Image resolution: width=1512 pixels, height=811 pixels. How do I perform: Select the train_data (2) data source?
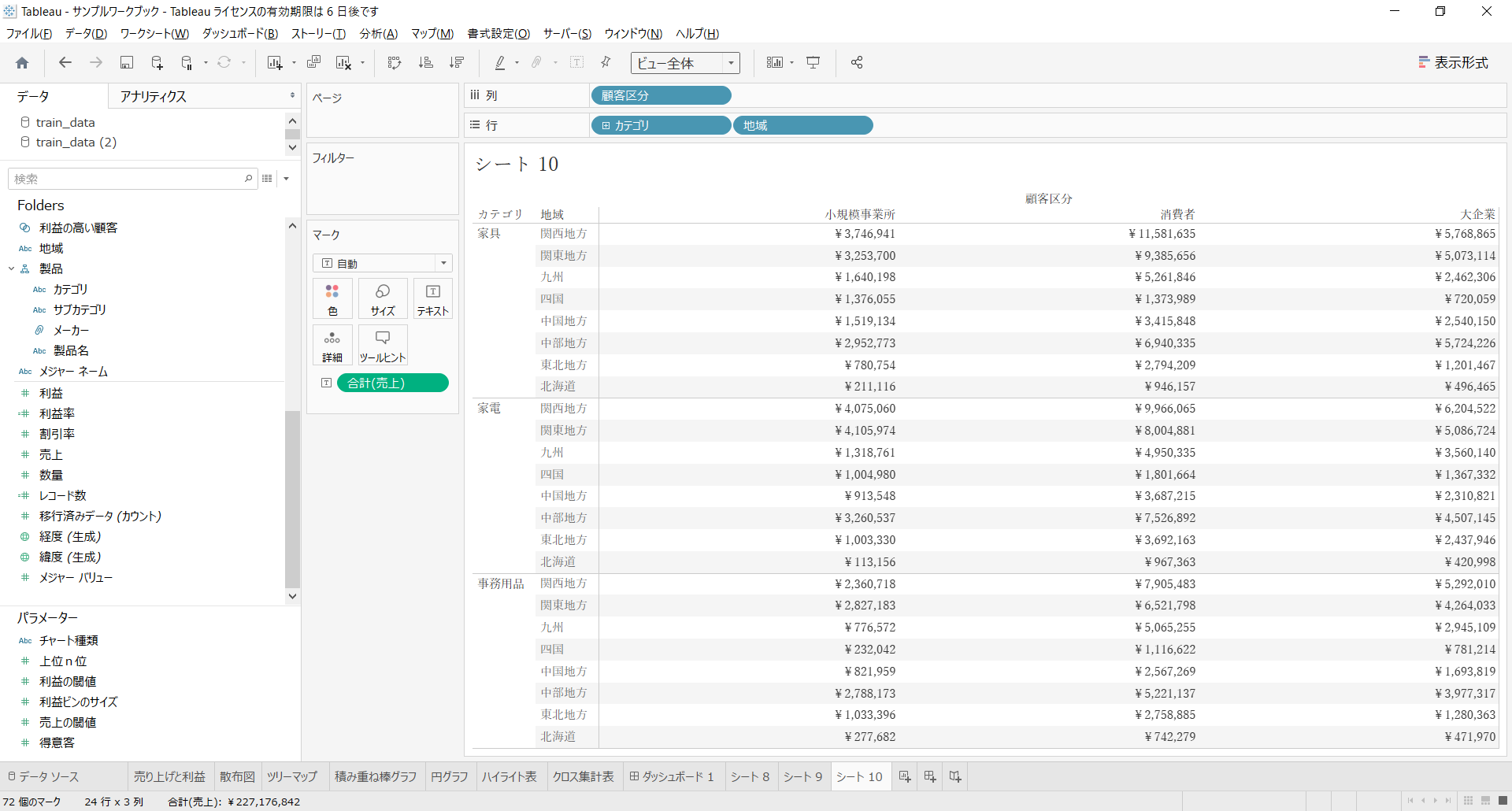[x=76, y=143]
